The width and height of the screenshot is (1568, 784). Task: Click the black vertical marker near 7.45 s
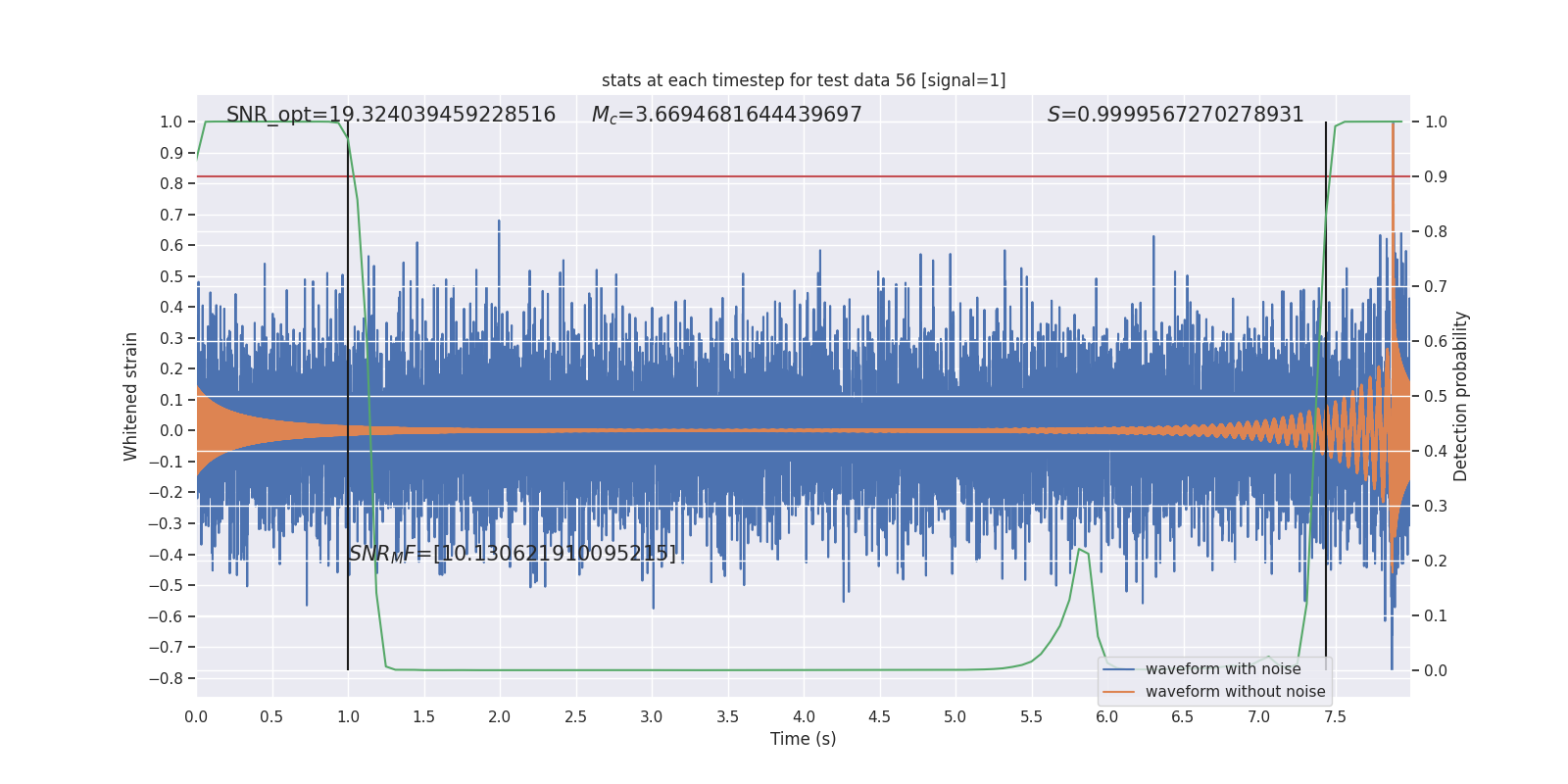click(x=1326, y=294)
